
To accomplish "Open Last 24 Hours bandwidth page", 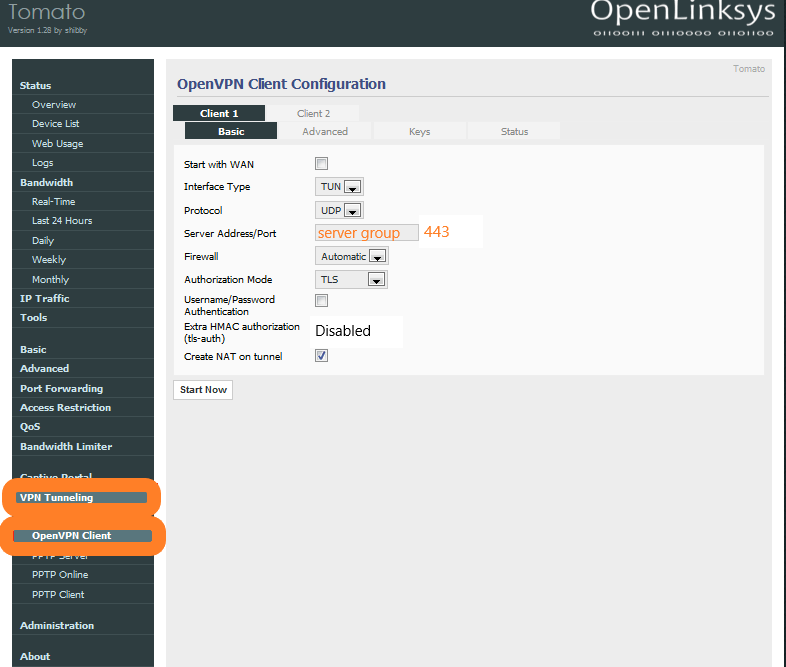I will (x=62, y=221).
